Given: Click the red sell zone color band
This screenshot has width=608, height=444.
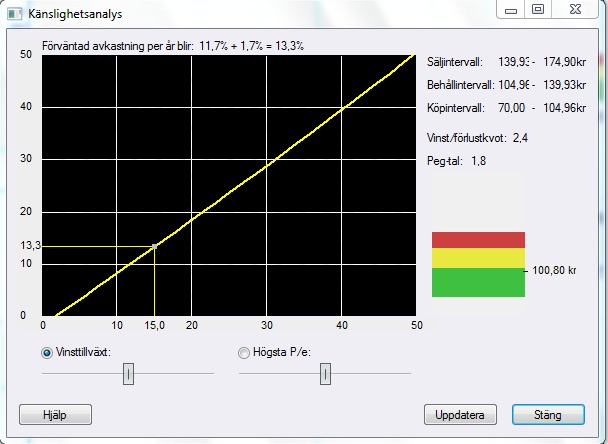Looking at the screenshot, I should point(478,240).
